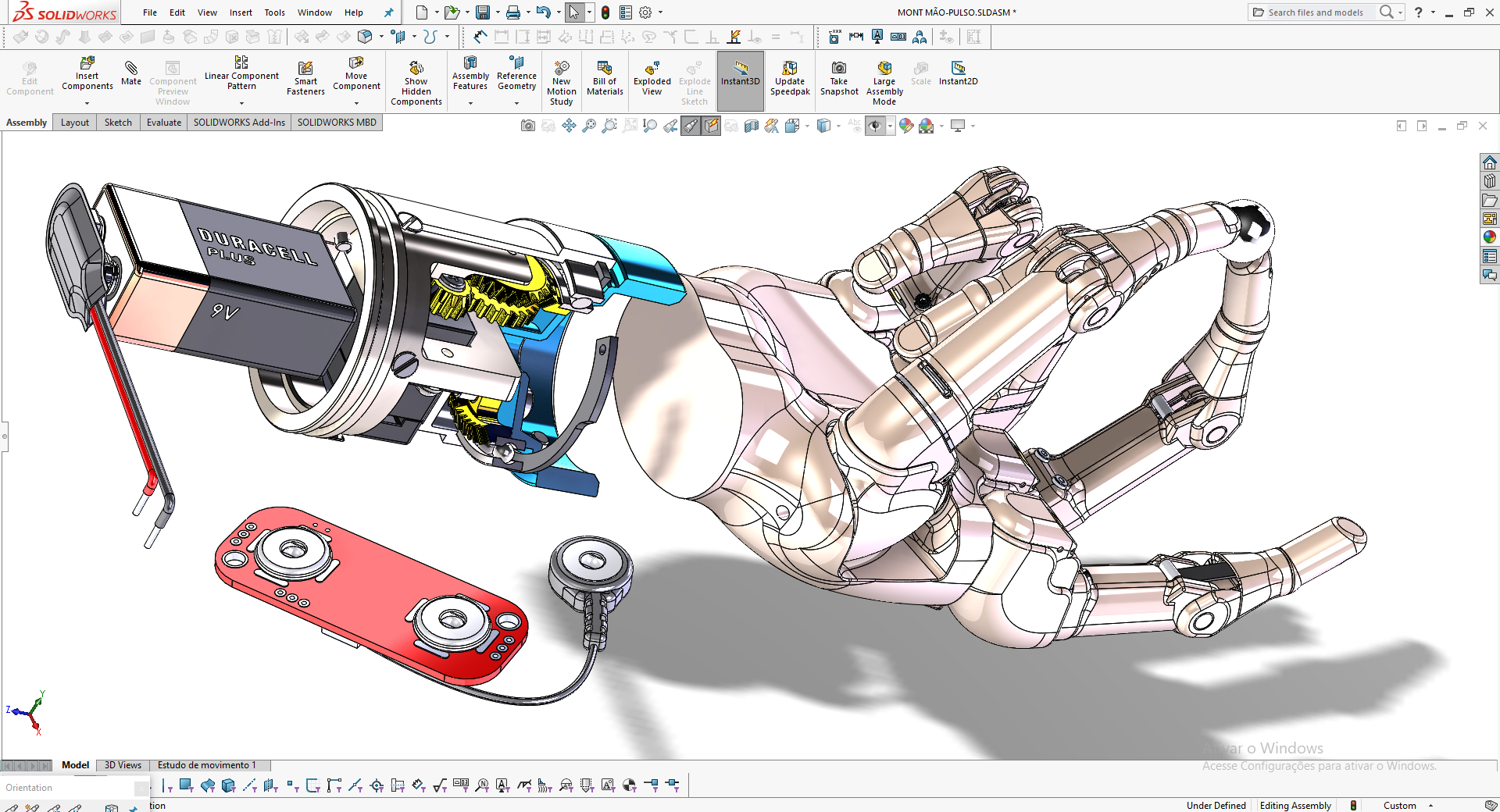Click the Edit Appearance colored ball

tap(906, 126)
